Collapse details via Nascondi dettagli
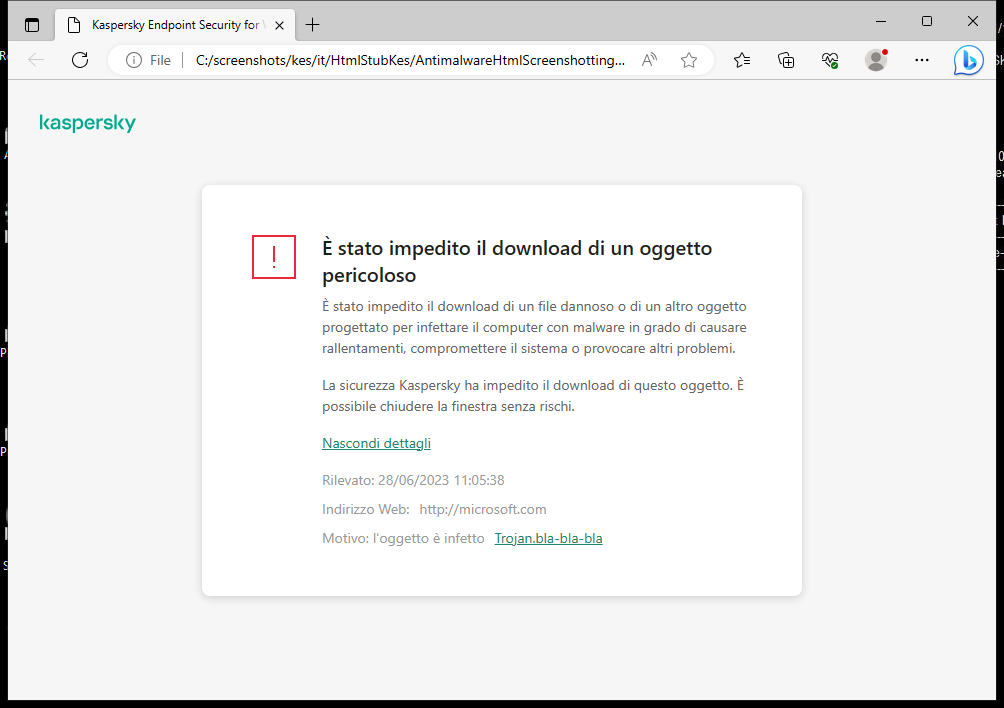1004x708 pixels. tap(376, 443)
